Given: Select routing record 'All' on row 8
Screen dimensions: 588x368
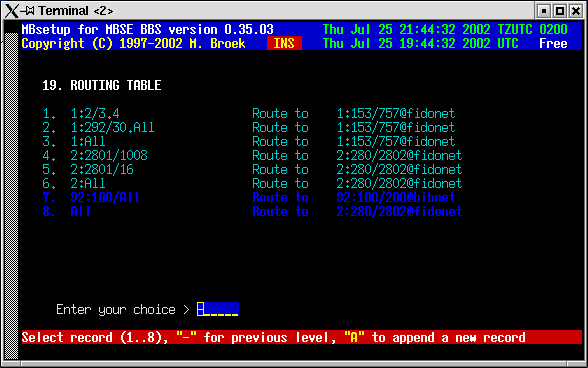Looking at the screenshot, I should point(80,212).
